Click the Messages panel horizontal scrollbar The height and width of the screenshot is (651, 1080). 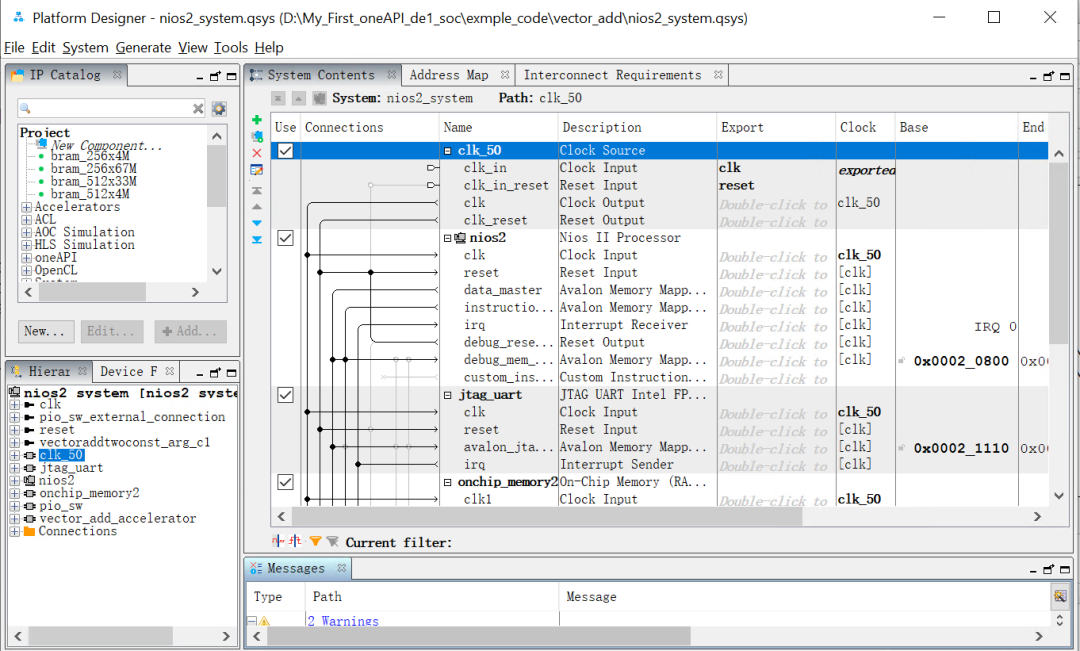click(479, 636)
